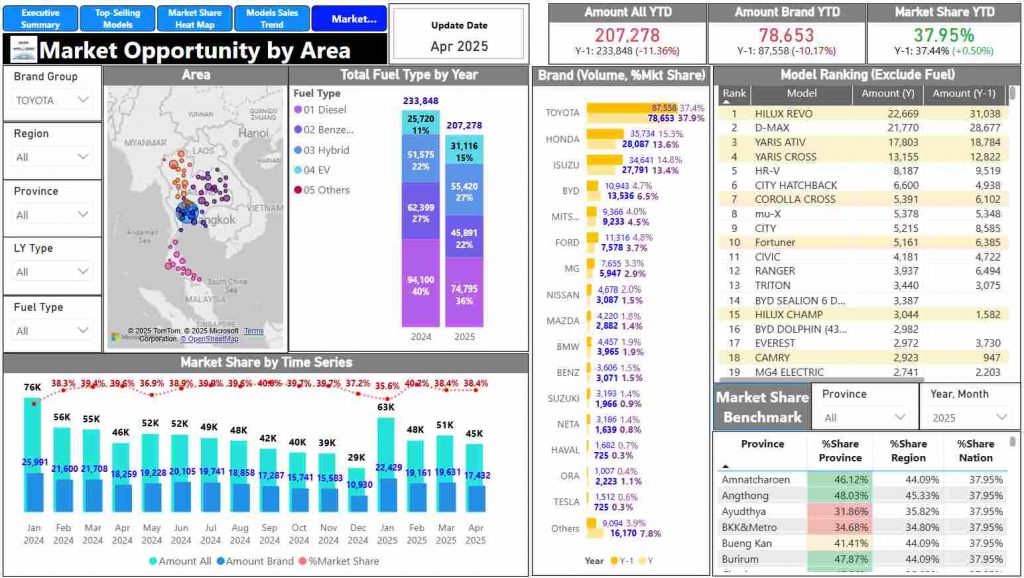Go to Market Share Heat Map tab
Screen dimensions: 1024x578
(x=195, y=18)
